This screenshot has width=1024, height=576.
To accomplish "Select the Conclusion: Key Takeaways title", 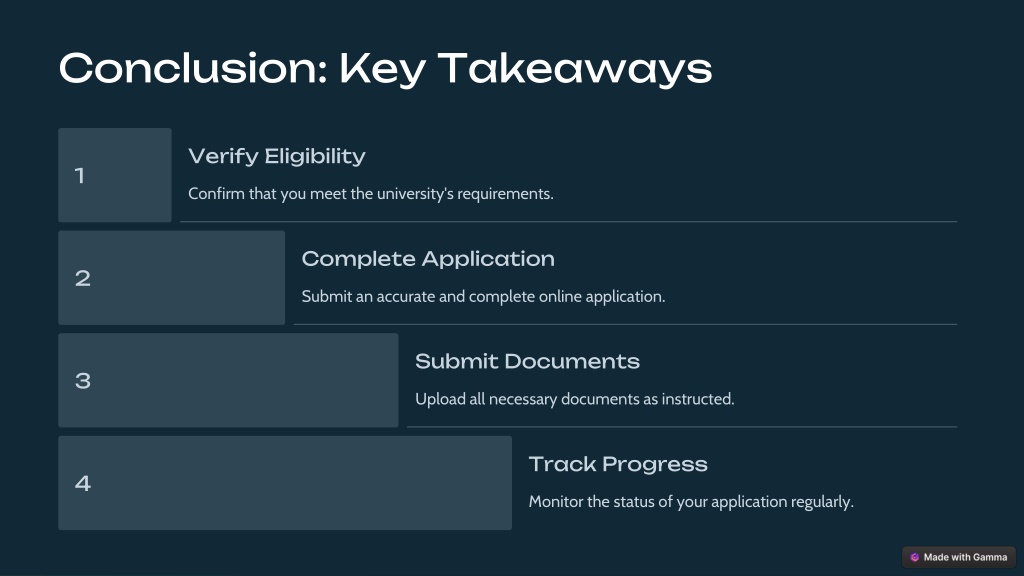I will (385, 69).
